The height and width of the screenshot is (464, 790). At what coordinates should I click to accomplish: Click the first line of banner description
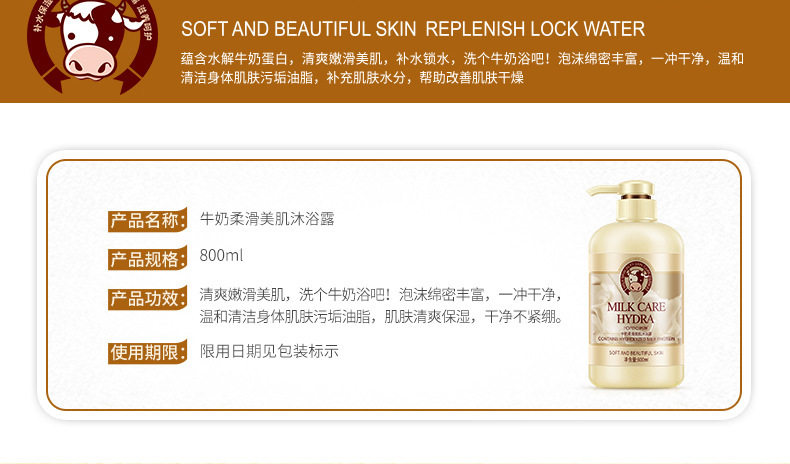463,58
